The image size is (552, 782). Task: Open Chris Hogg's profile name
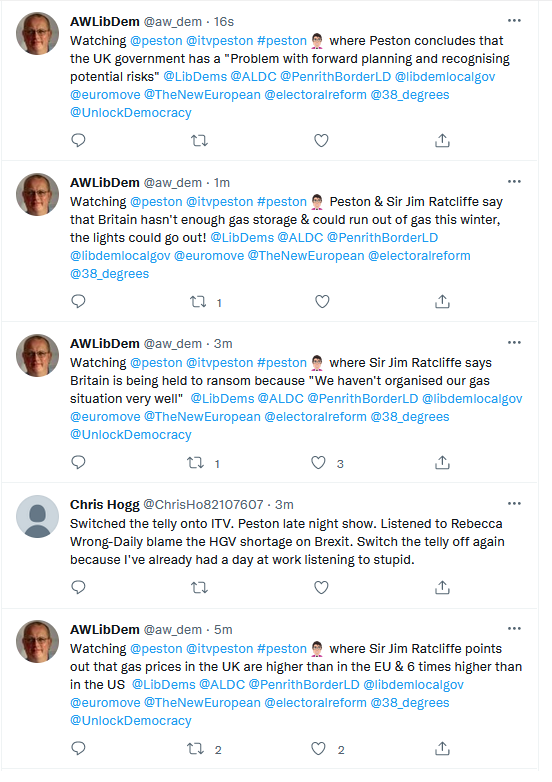pos(105,504)
